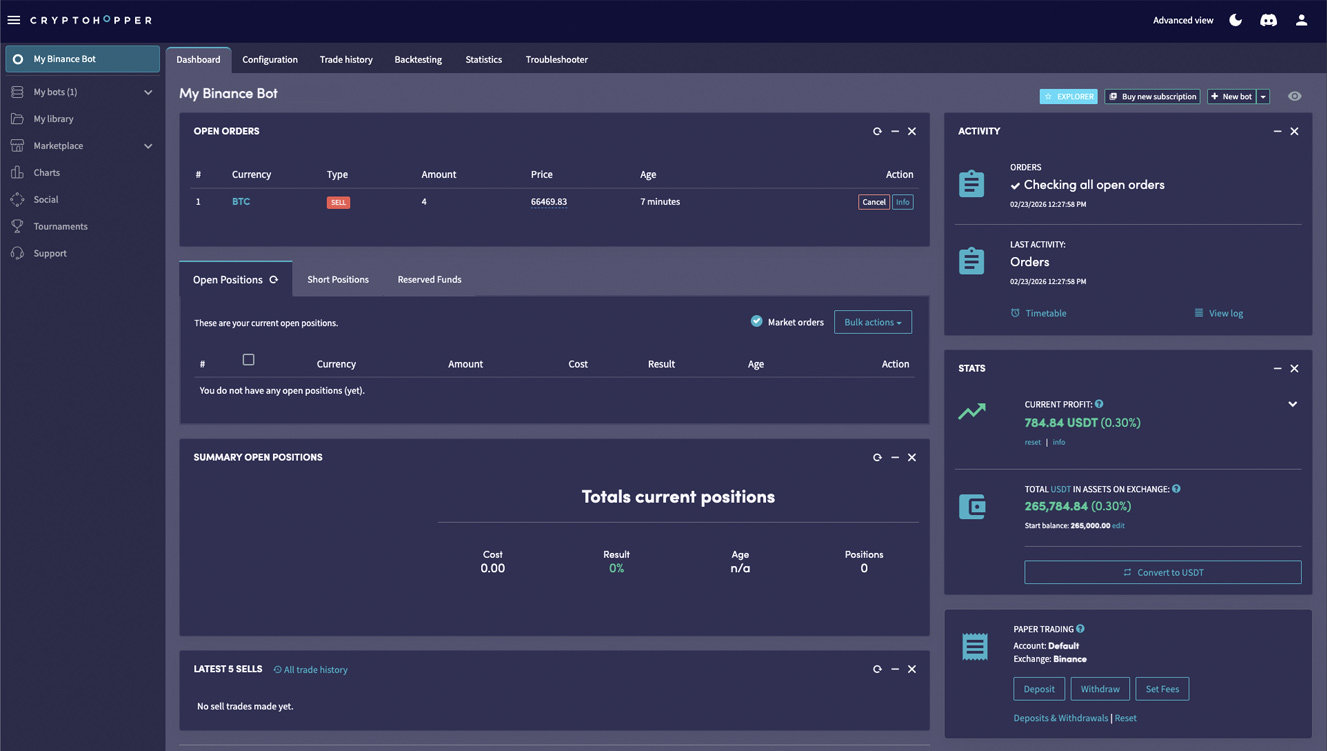Image resolution: width=1327 pixels, height=751 pixels.
Task: Open dropdown arrow next to New bot
Action: click(1263, 97)
